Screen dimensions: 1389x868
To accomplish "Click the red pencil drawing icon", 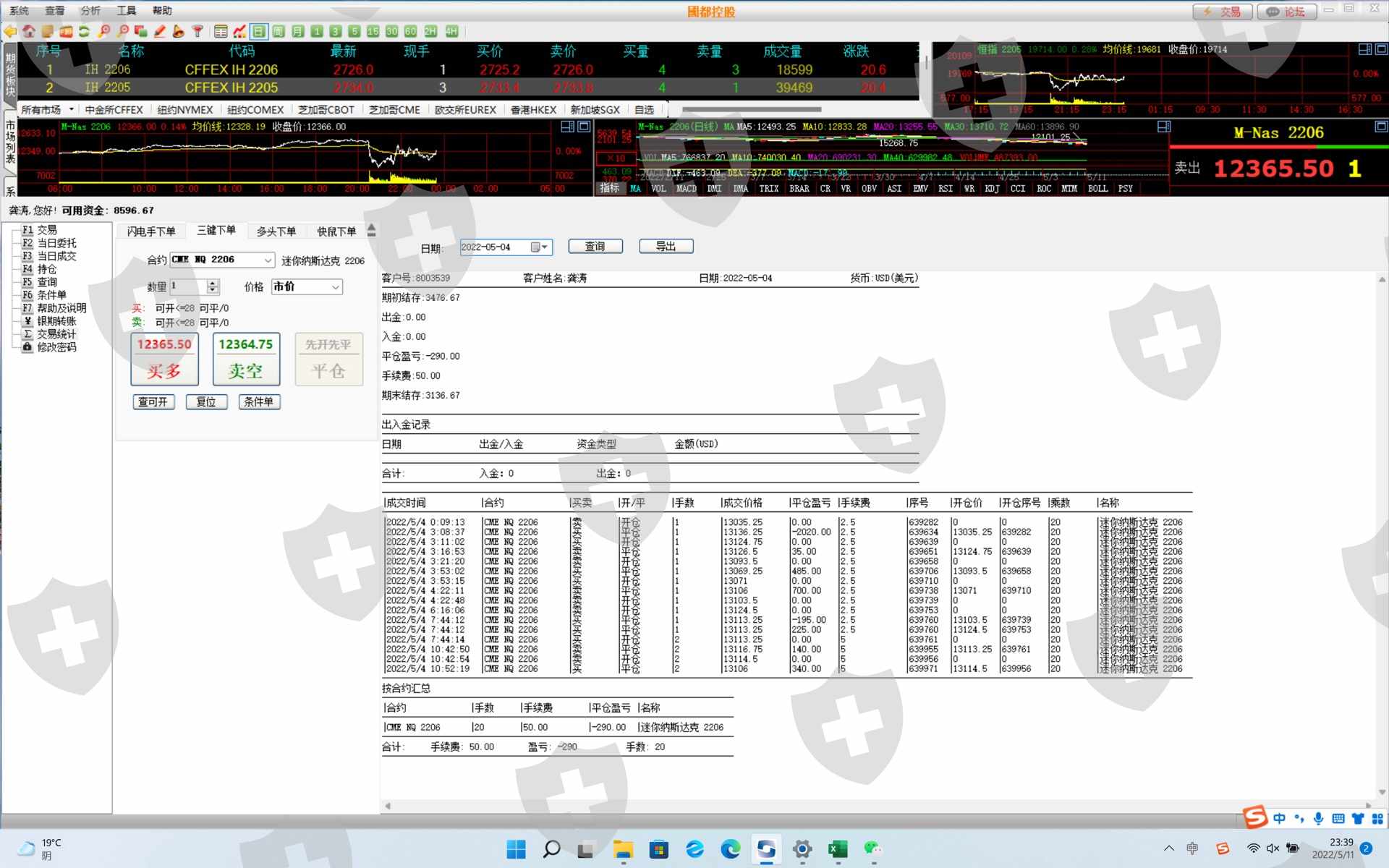I will tap(160, 31).
